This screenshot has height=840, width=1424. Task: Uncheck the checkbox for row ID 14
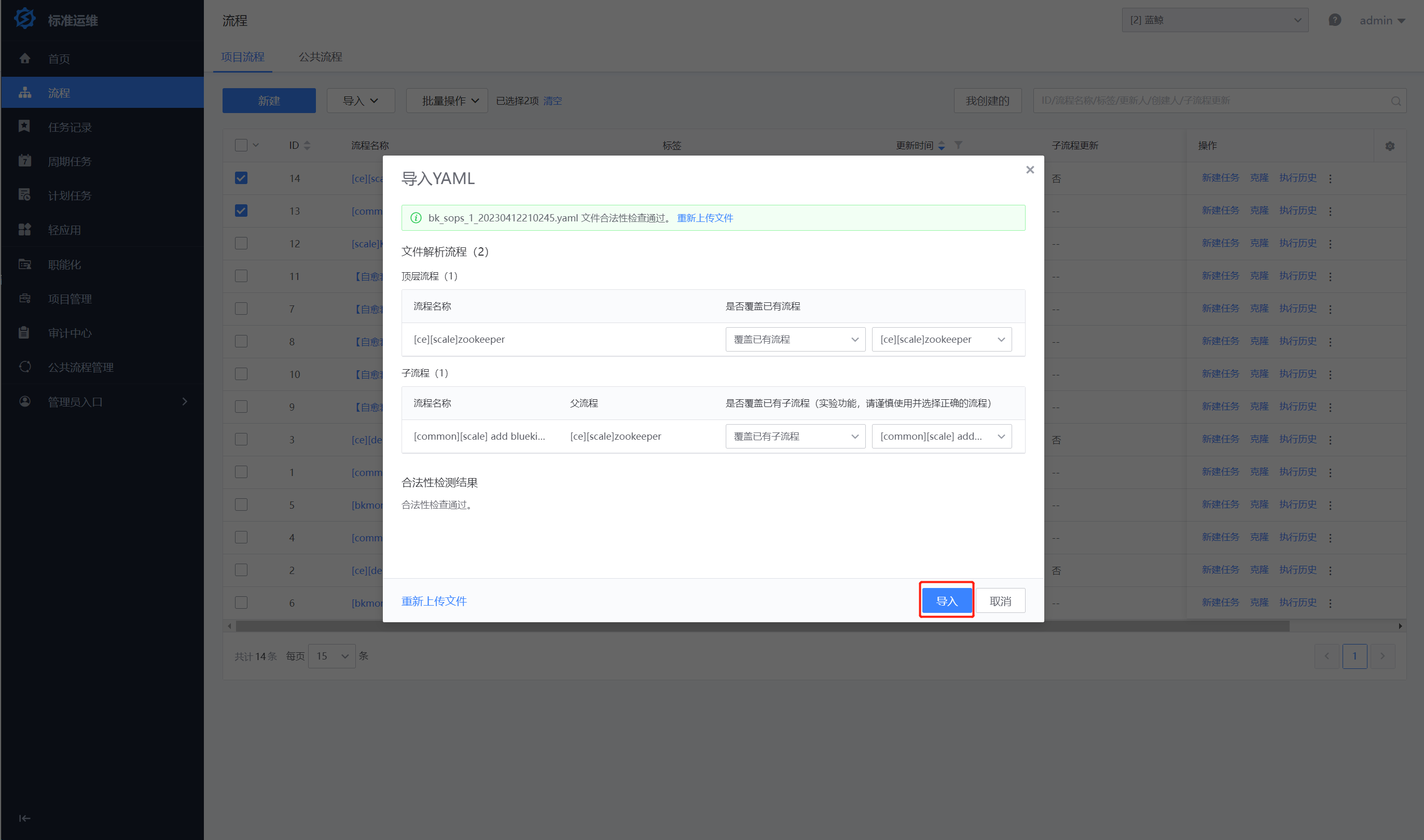(x=241, y=178)
